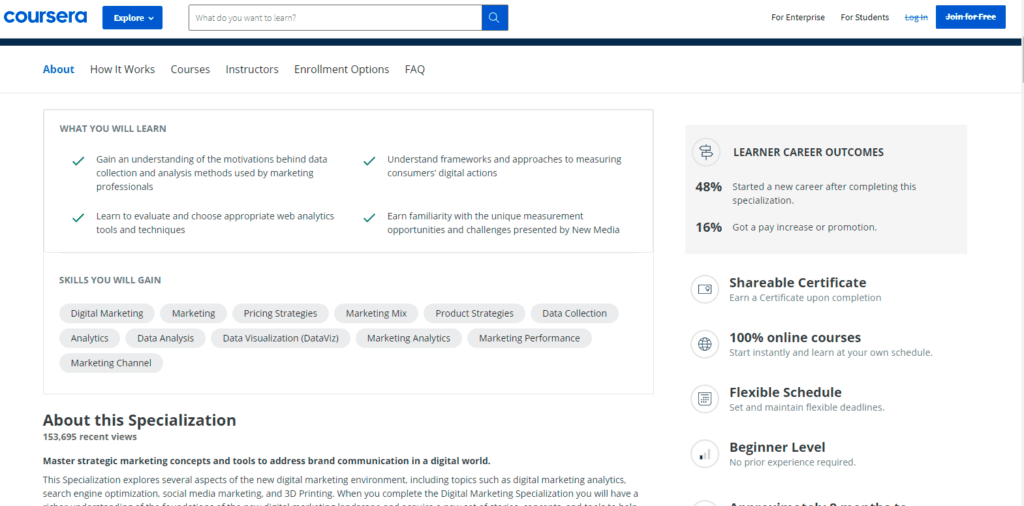Click the checkmark beside web analytics tools
Screen dimensions: 1024x506
(78, 217)
